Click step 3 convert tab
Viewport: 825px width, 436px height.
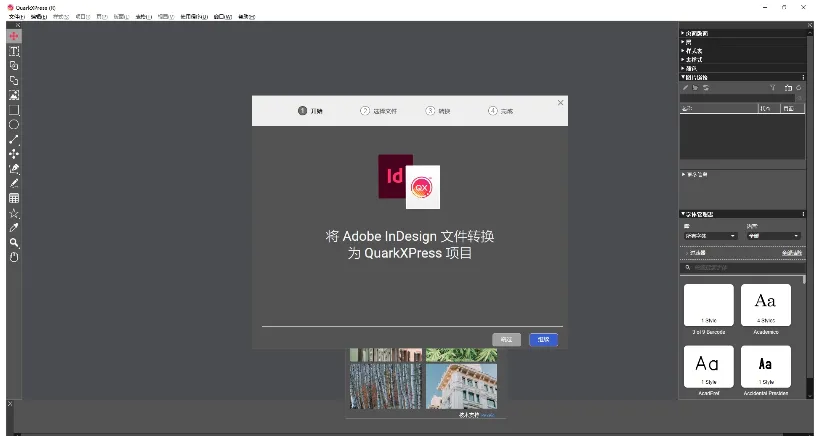click(x=438, y=111)
